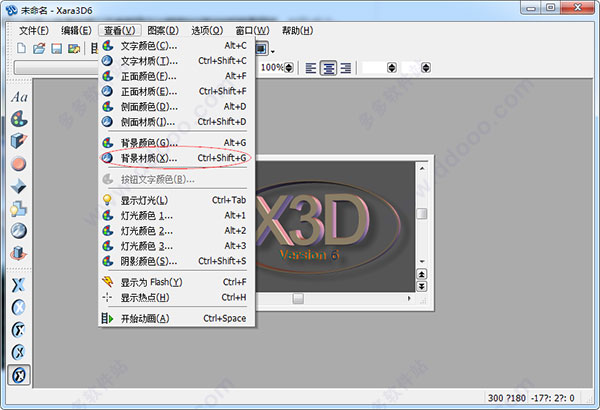
Task: Align text left
Action: click(311, 68)
